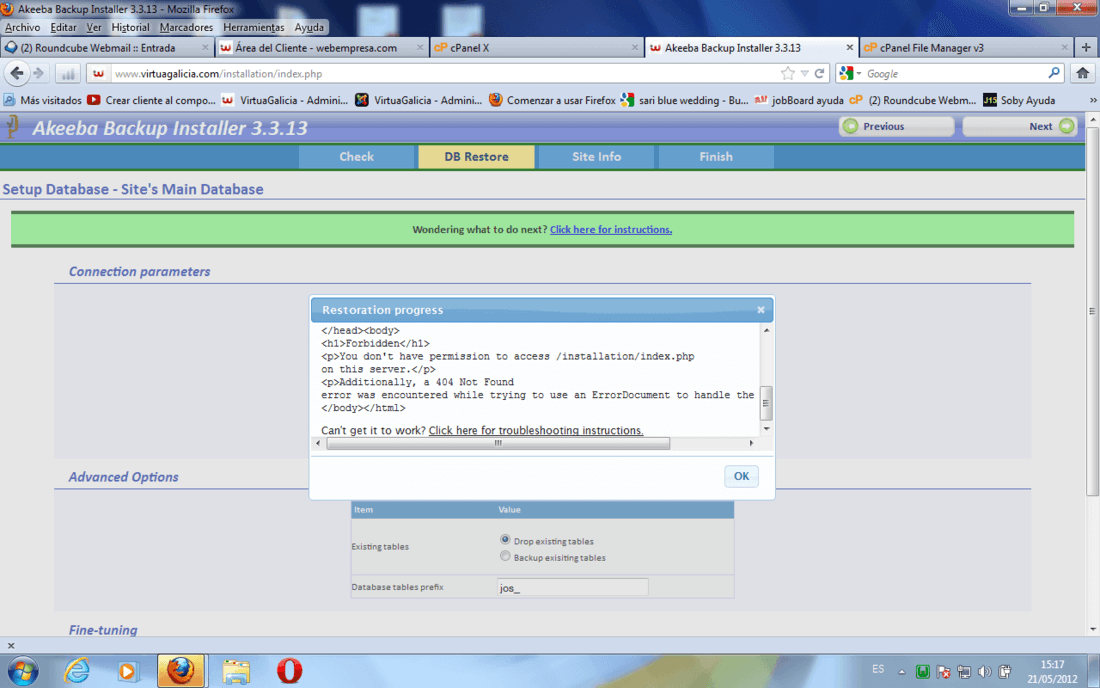Select Drop existing tables option
The width and height of the screenshot is (1100, 688).
point(505,539)
